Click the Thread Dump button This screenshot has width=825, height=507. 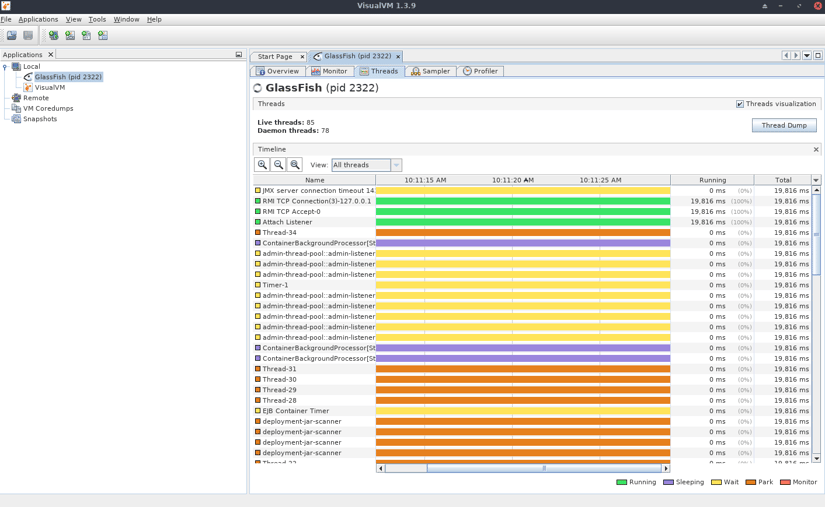tap(784, 125)
